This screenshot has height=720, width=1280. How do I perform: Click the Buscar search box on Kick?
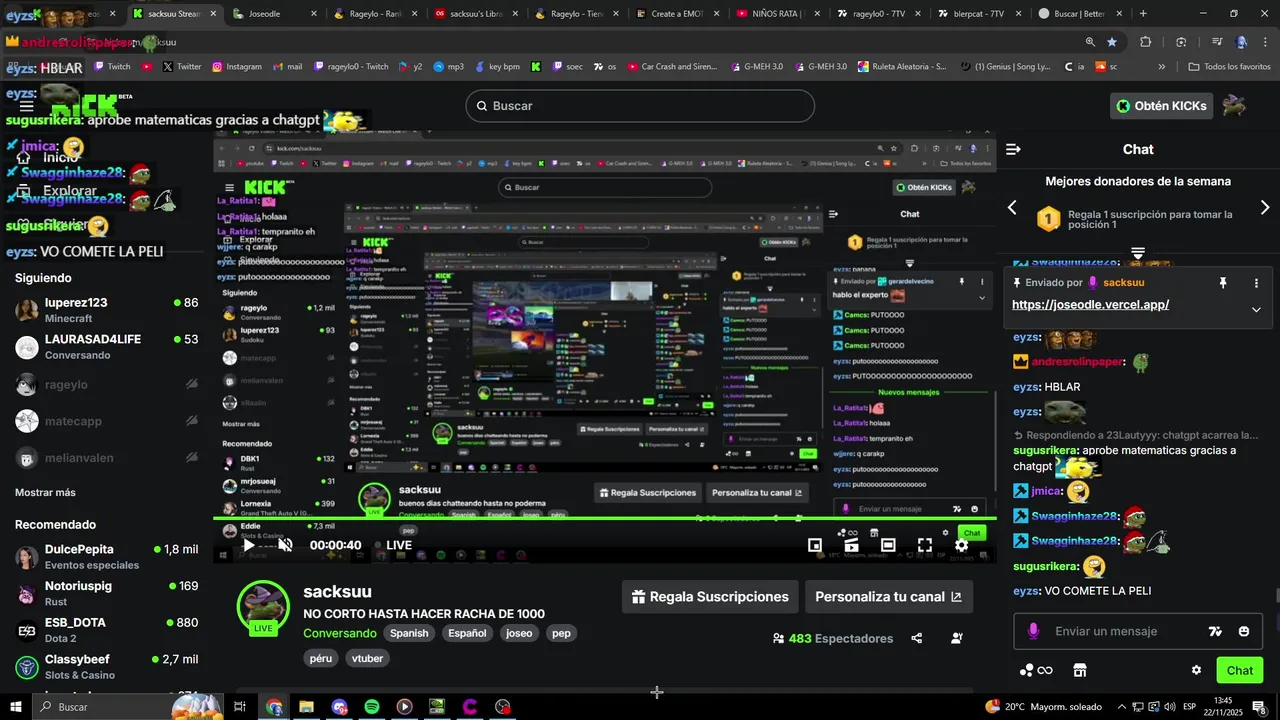pos(640,106)
